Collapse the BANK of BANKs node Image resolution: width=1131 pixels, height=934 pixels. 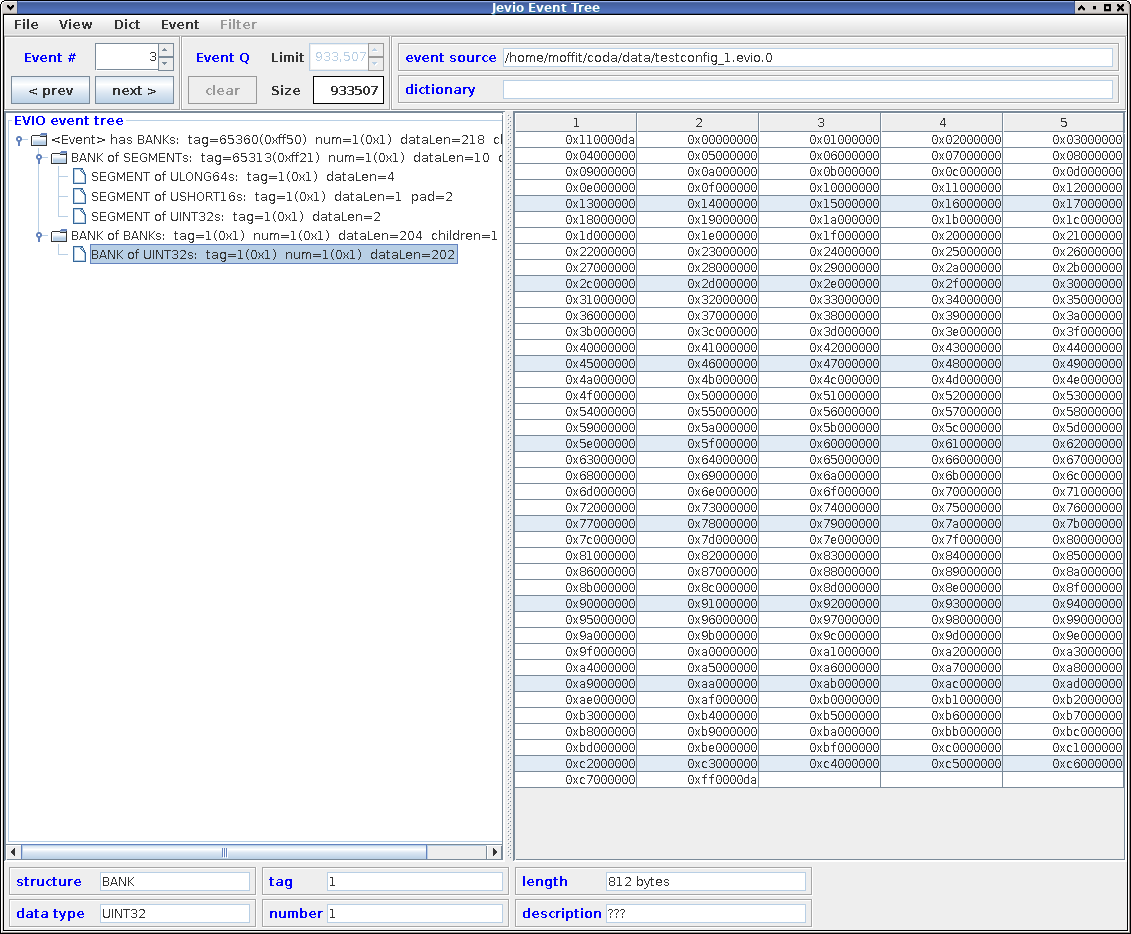click(x=39, y=236)
